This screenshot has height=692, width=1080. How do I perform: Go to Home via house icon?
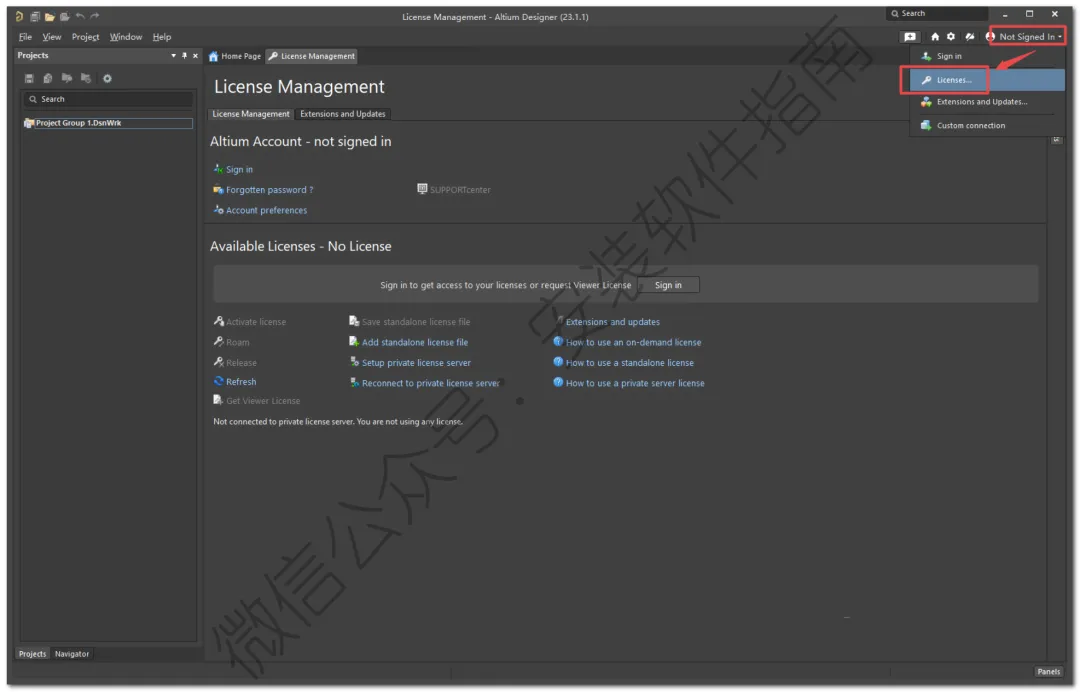(935, 36)
